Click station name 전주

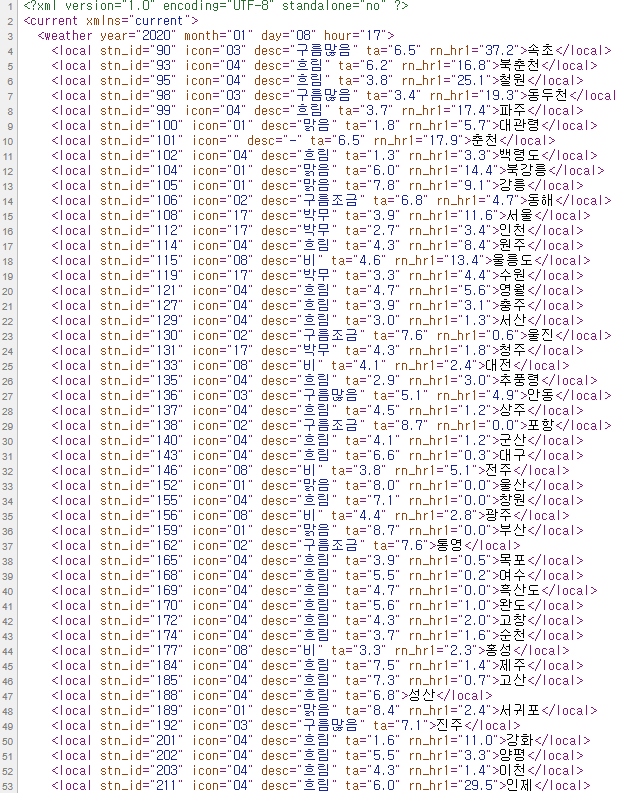499,470
